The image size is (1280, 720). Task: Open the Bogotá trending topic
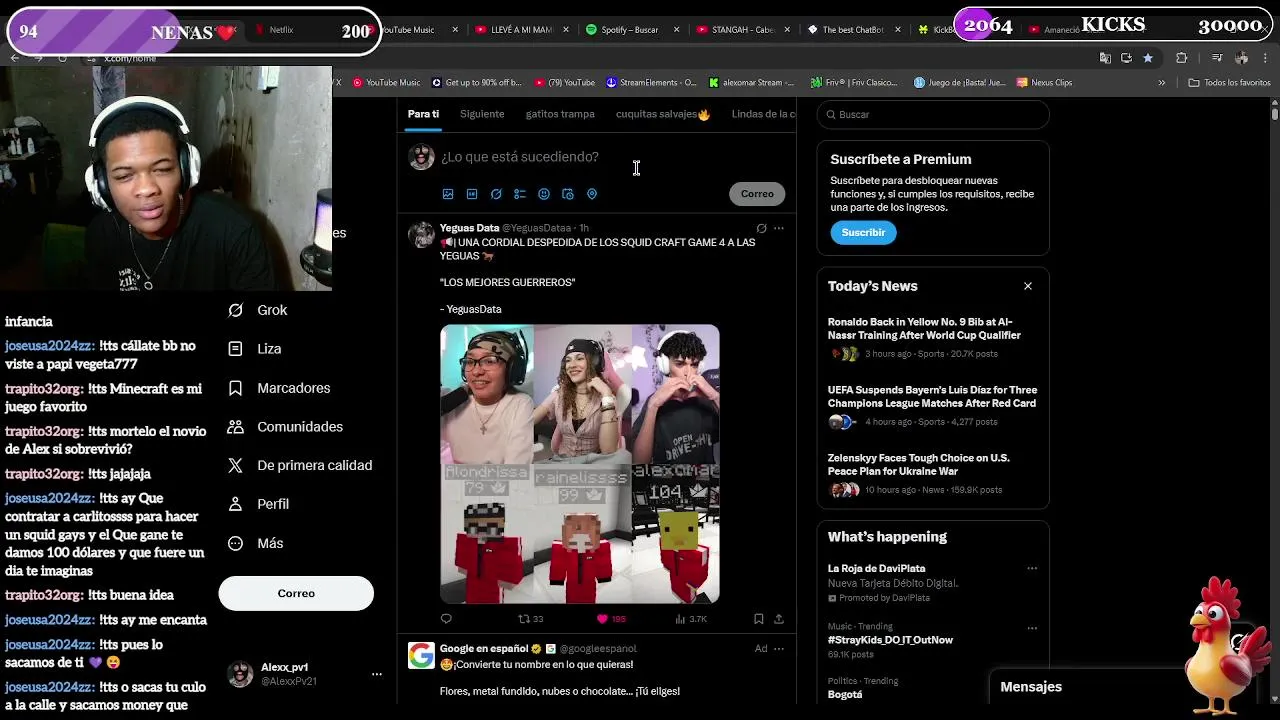[x=845, y=694]
